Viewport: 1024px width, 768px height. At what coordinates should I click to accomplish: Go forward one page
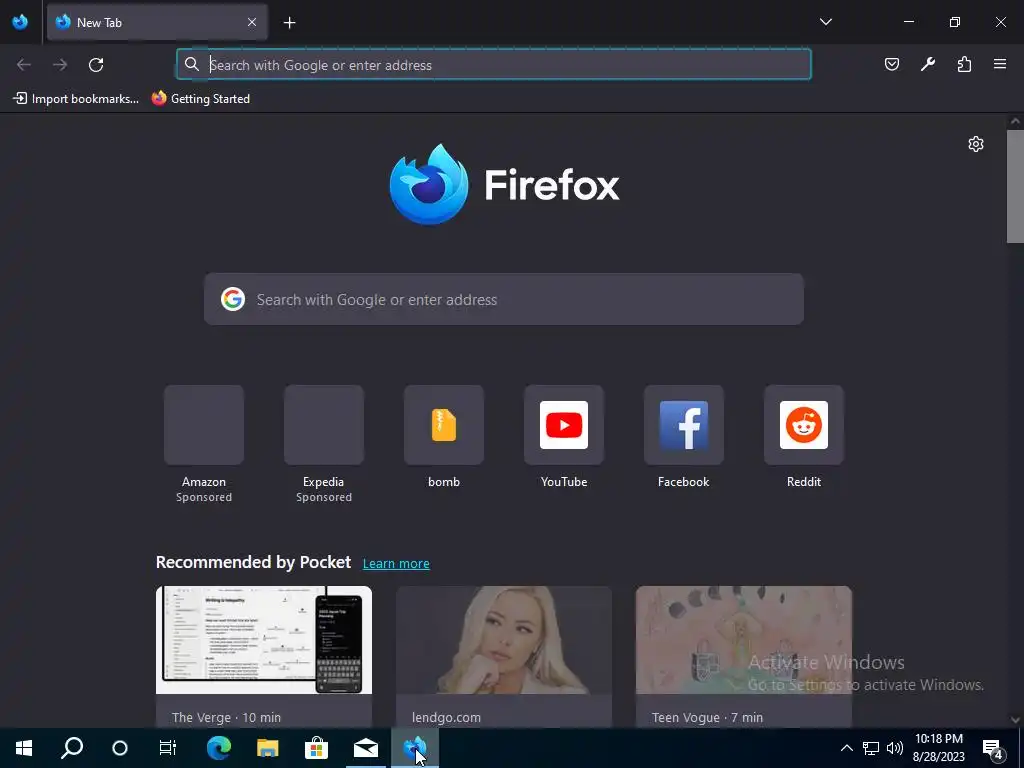click(60, 65)
